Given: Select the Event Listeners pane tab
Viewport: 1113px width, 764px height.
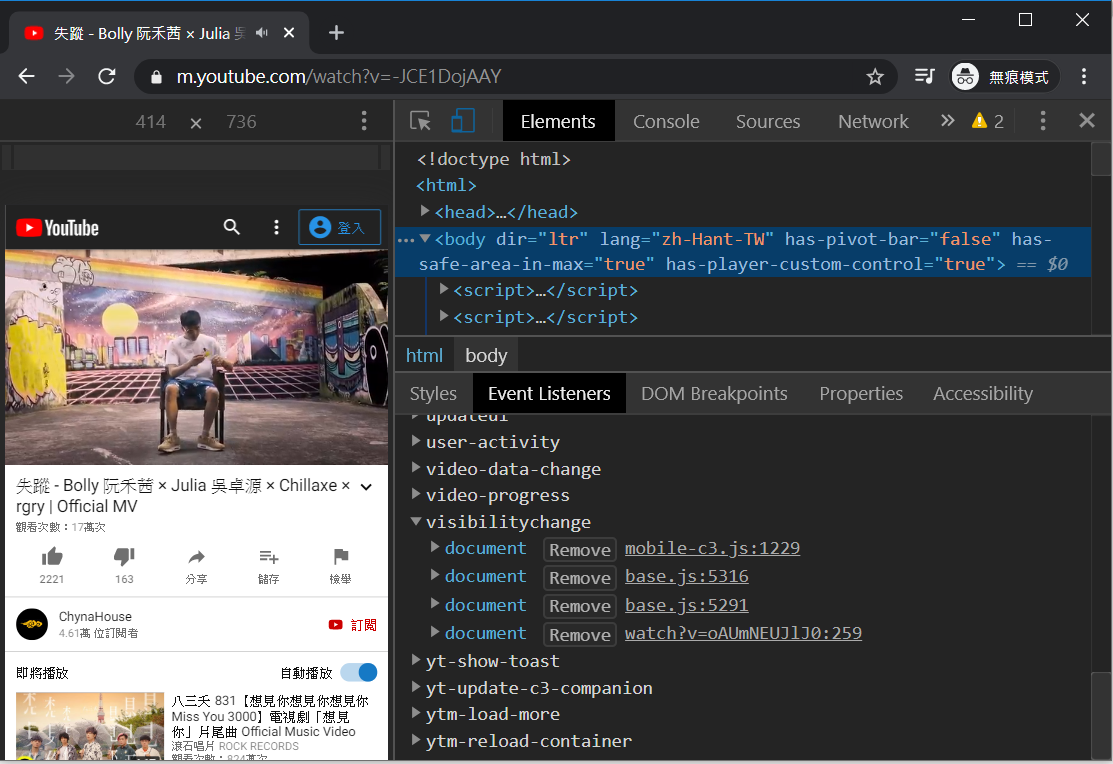Looking at the screenshot, I should click(x=549, y=393).
